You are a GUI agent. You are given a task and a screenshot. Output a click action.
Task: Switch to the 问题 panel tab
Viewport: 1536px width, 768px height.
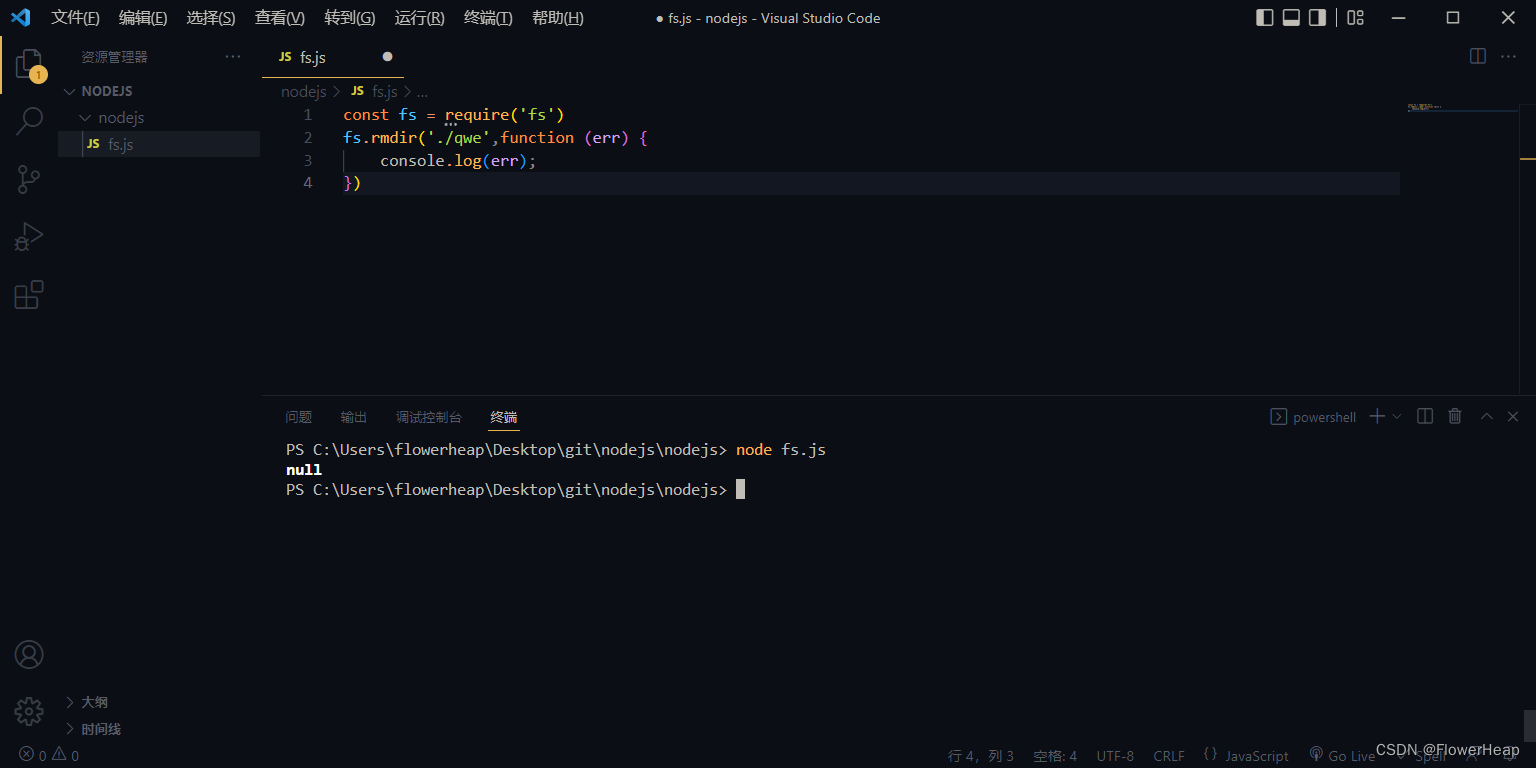[x=299, y=417]
